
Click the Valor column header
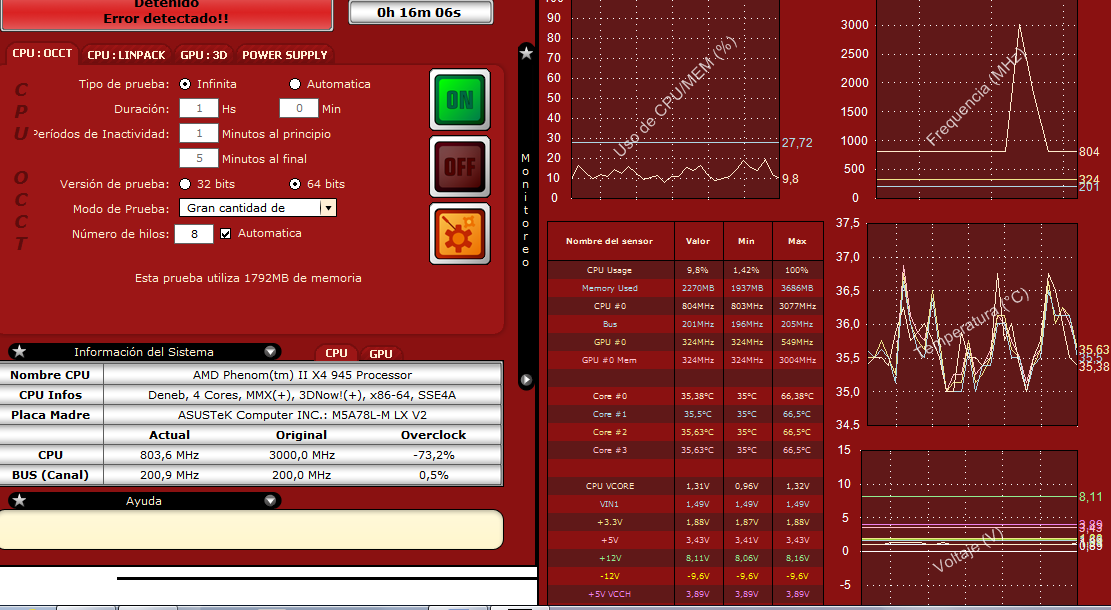click(x=698, y=241)
